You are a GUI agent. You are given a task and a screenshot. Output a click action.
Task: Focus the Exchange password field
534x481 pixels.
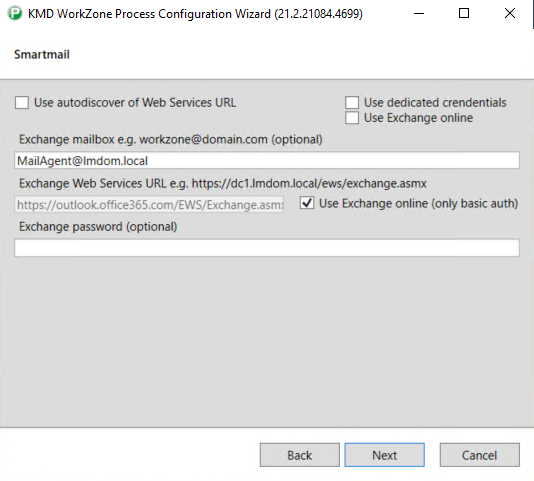(267, 248)
